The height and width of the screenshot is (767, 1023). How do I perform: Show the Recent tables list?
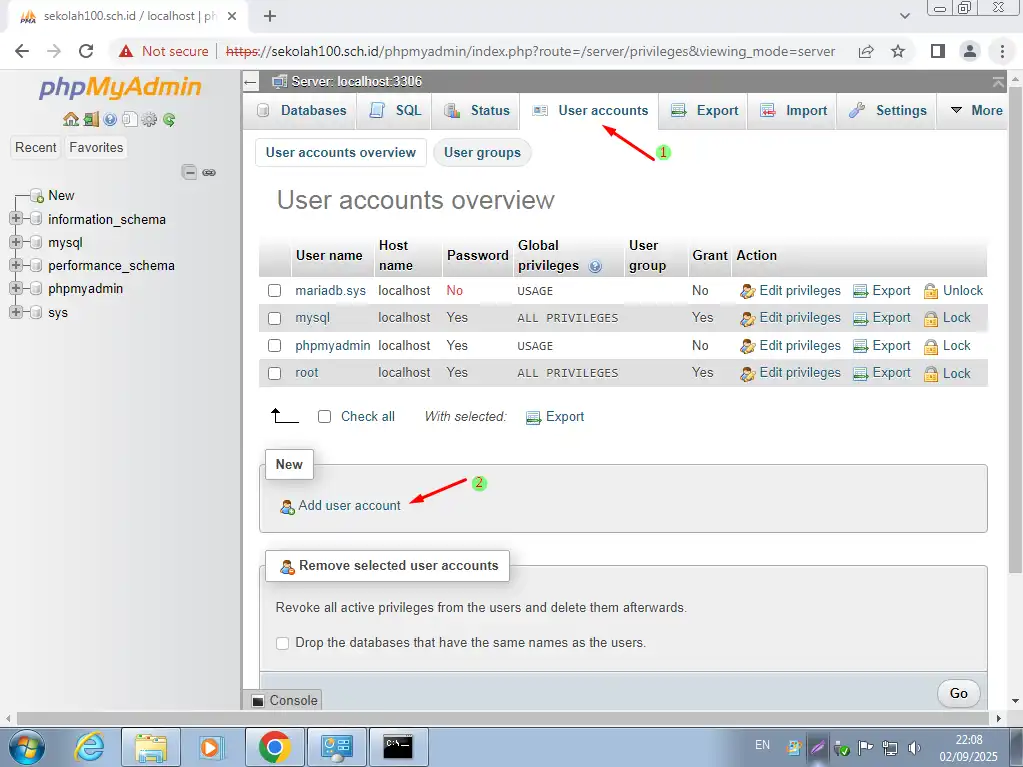point(35,147)
